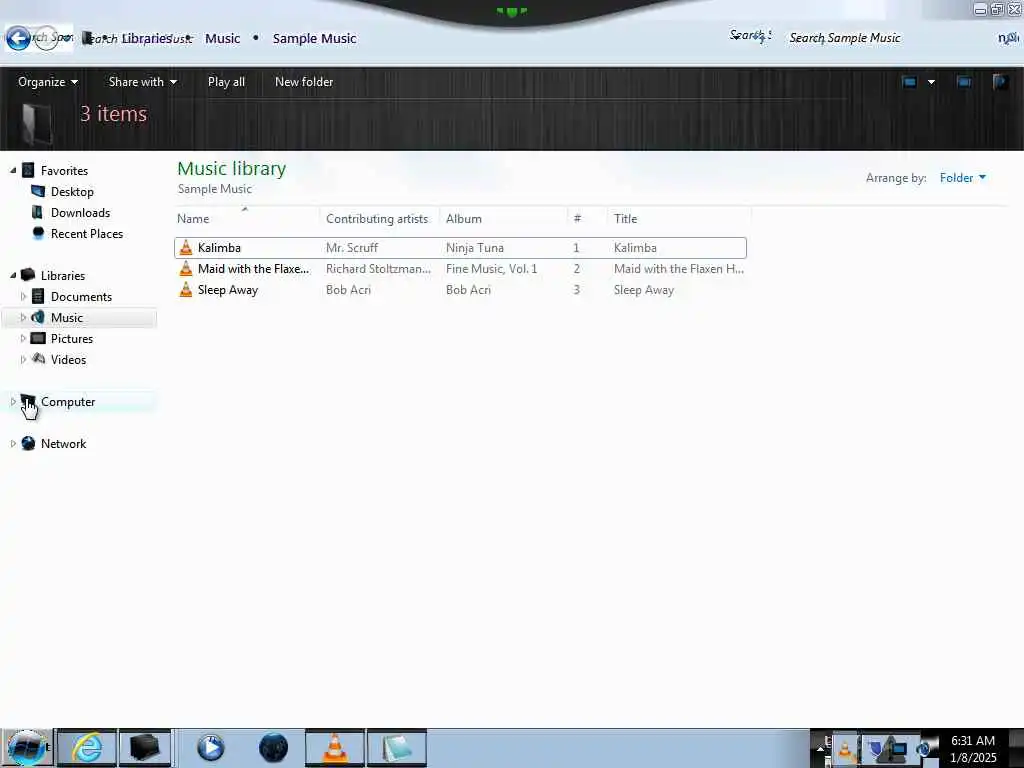This screenshot has height=768, width=1024.
Task: Open the Change your view icon
Action: pos(909,82)
